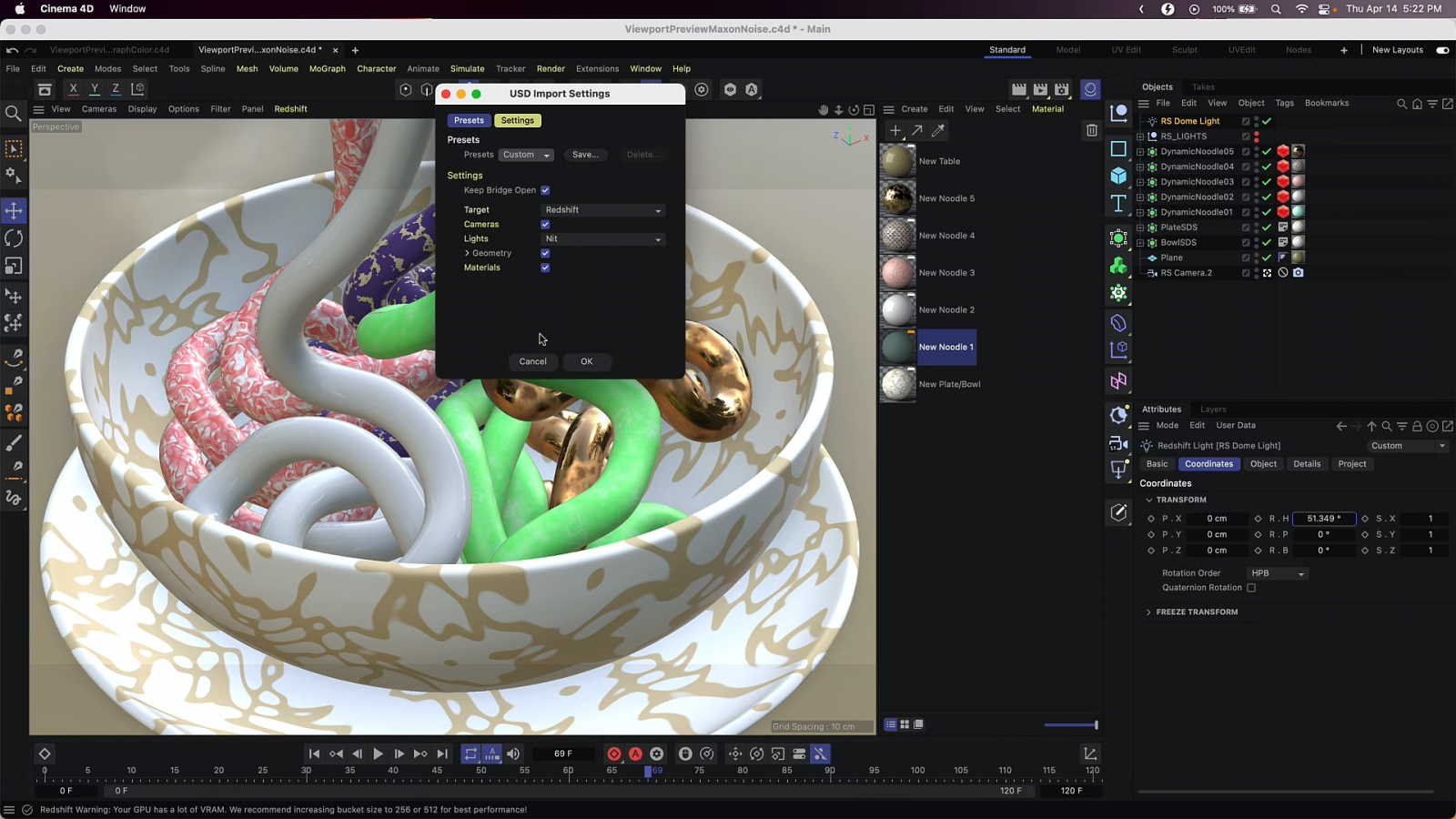Image resolution: width=1456 pixels, height=819 pixels.
Task: Uncheck the Cameras import checkbox
Action: (545, 225)
